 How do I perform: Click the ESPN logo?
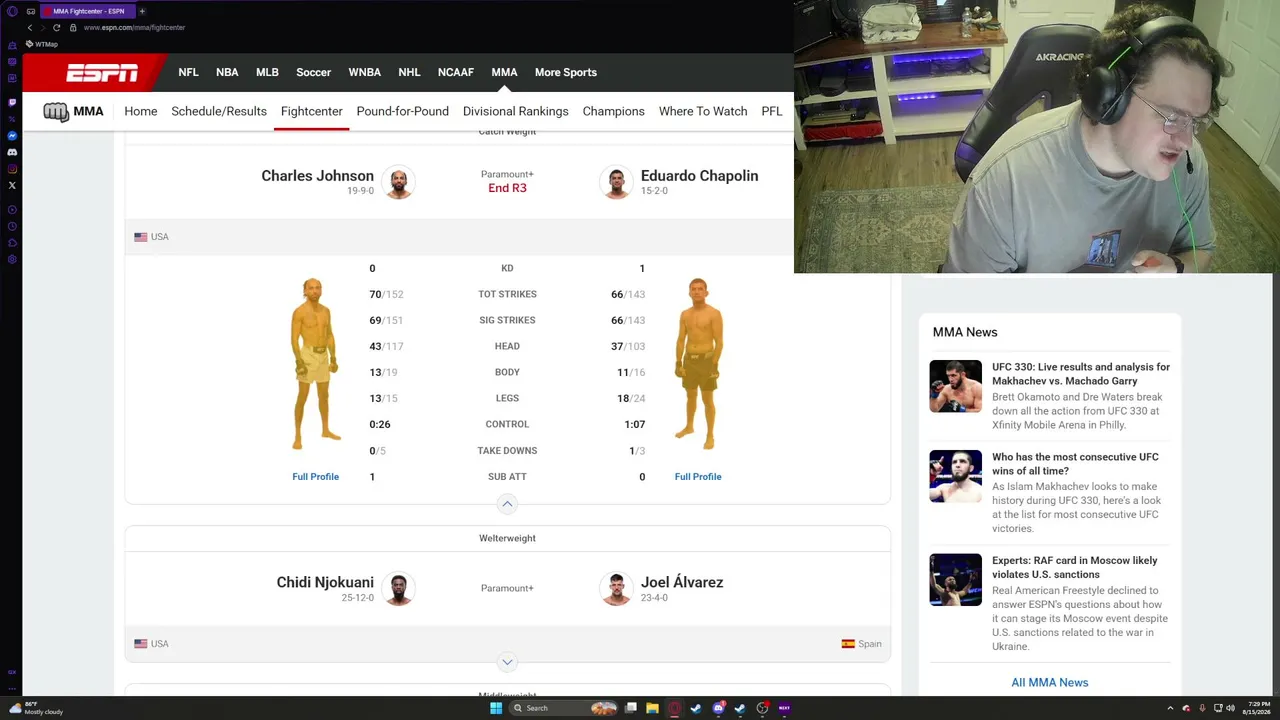[102, 72]
